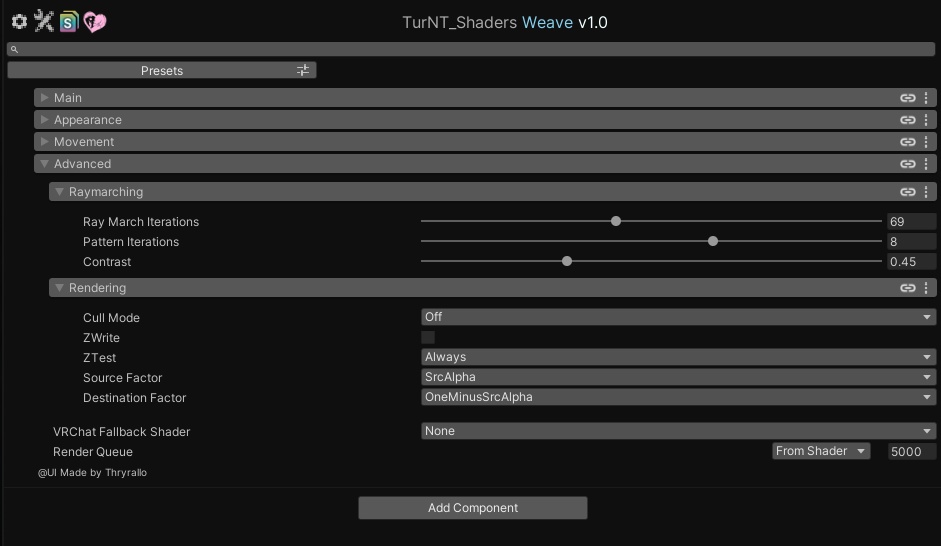Click the Pattern Iterations slider handle

click(713, 241)
